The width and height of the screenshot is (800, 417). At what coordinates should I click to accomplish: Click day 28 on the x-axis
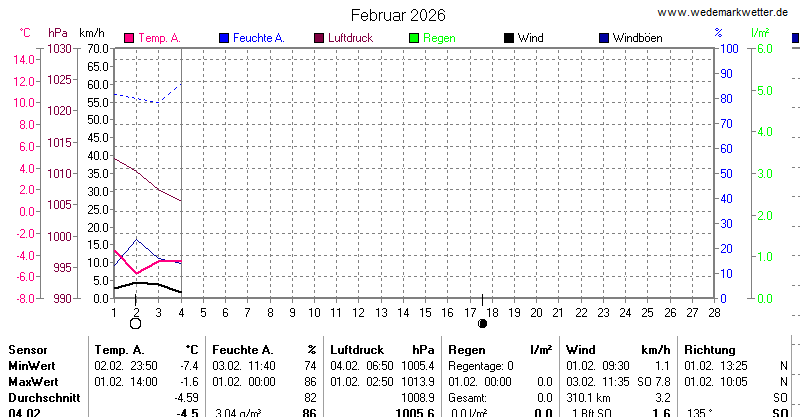click(713, 311)
